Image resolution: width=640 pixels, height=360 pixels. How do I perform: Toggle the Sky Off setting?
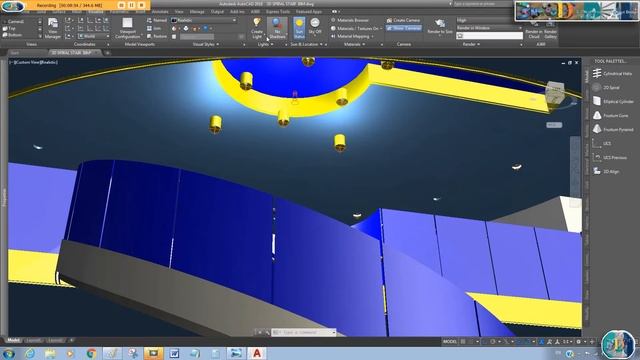coord(315,28)
